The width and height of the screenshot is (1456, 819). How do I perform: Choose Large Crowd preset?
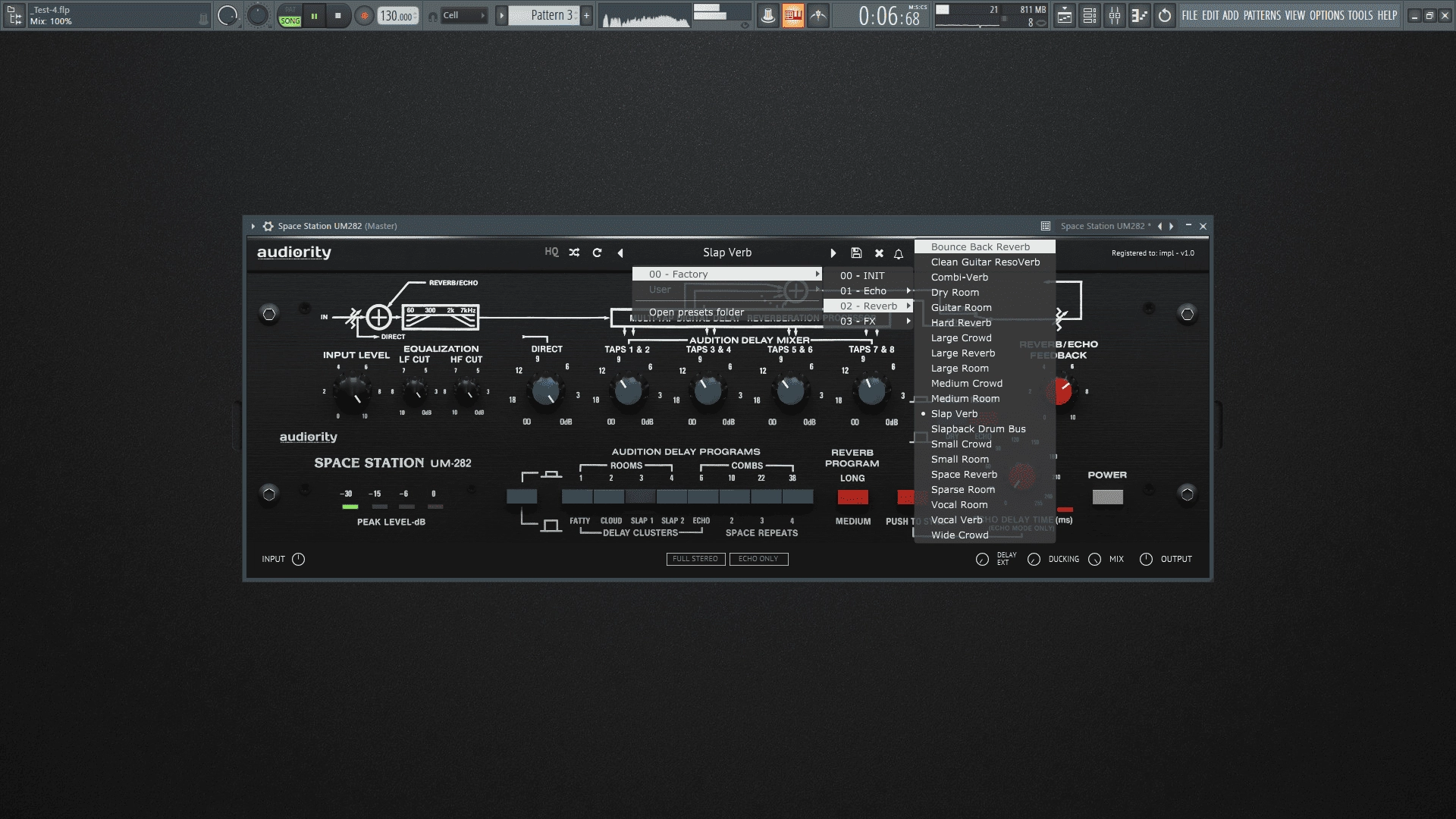coord(984,337)
